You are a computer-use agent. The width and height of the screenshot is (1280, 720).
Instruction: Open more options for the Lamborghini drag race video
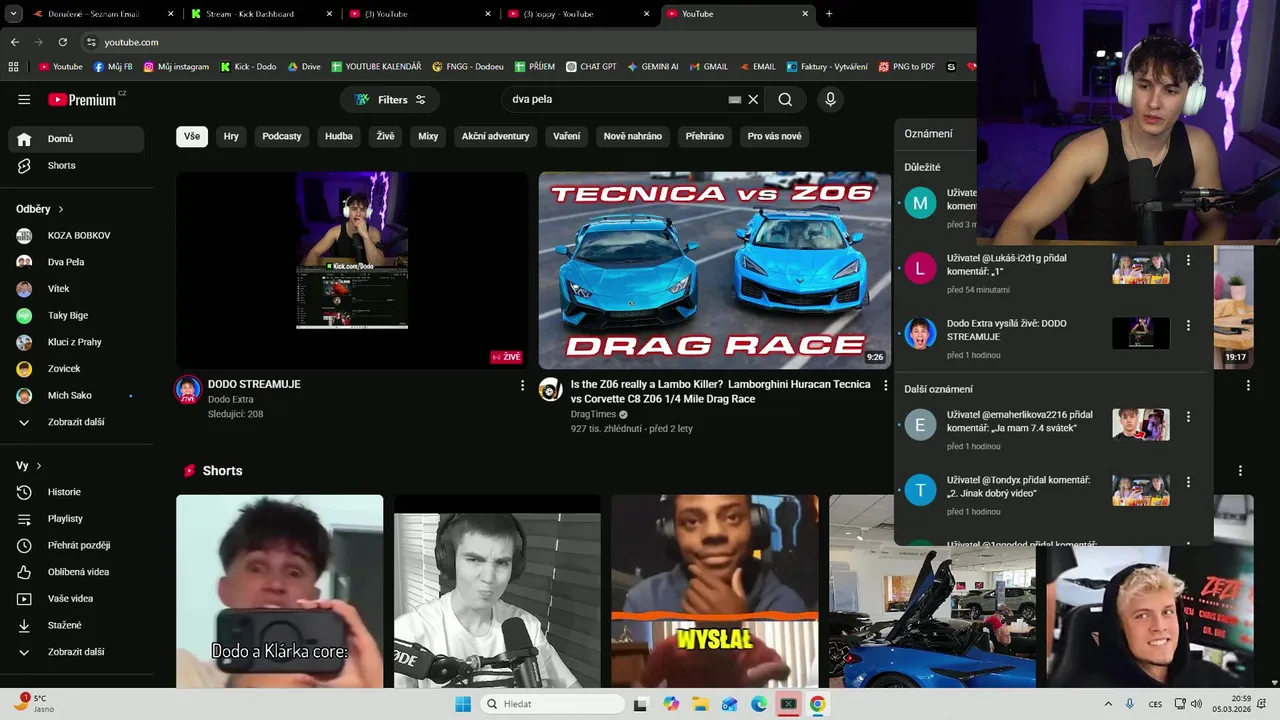coord(885,385)
